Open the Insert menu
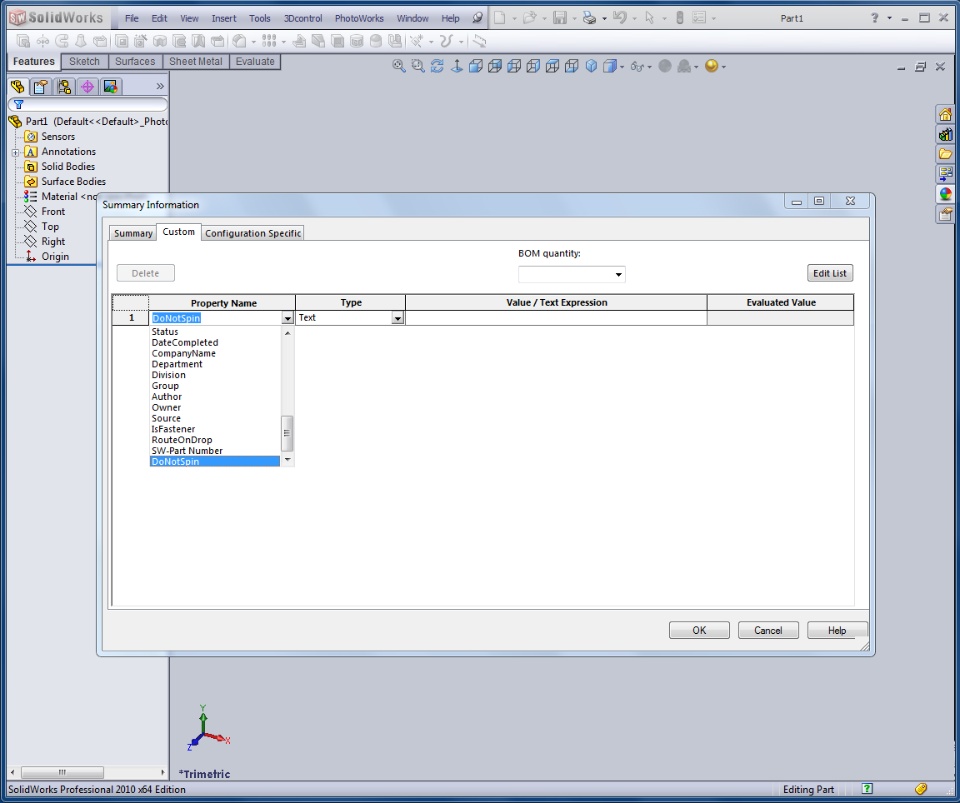 tap(224, 18)
